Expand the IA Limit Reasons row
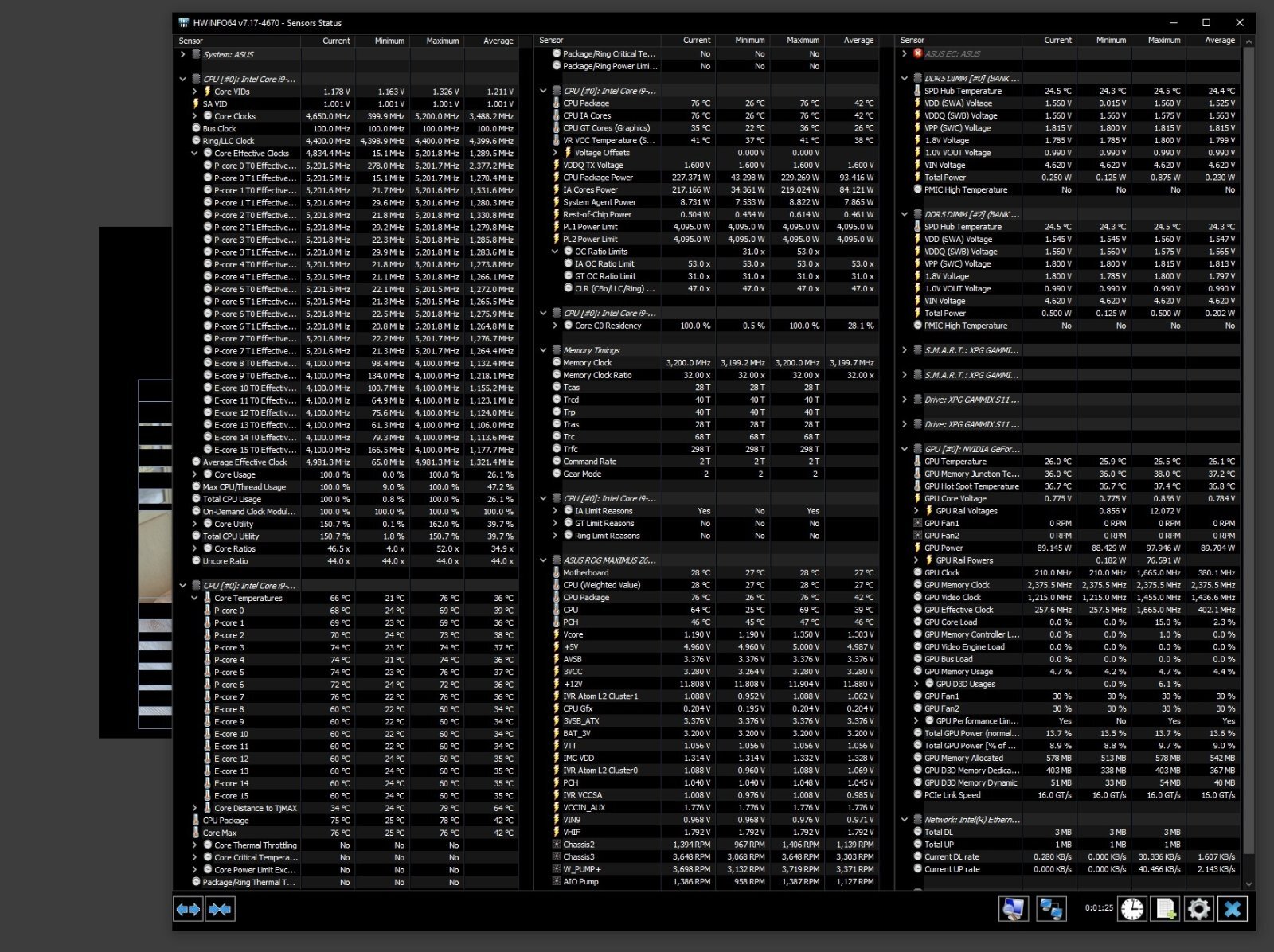Image resolution: width=1274 pixels, height=952 pixels. pos(555,511)
